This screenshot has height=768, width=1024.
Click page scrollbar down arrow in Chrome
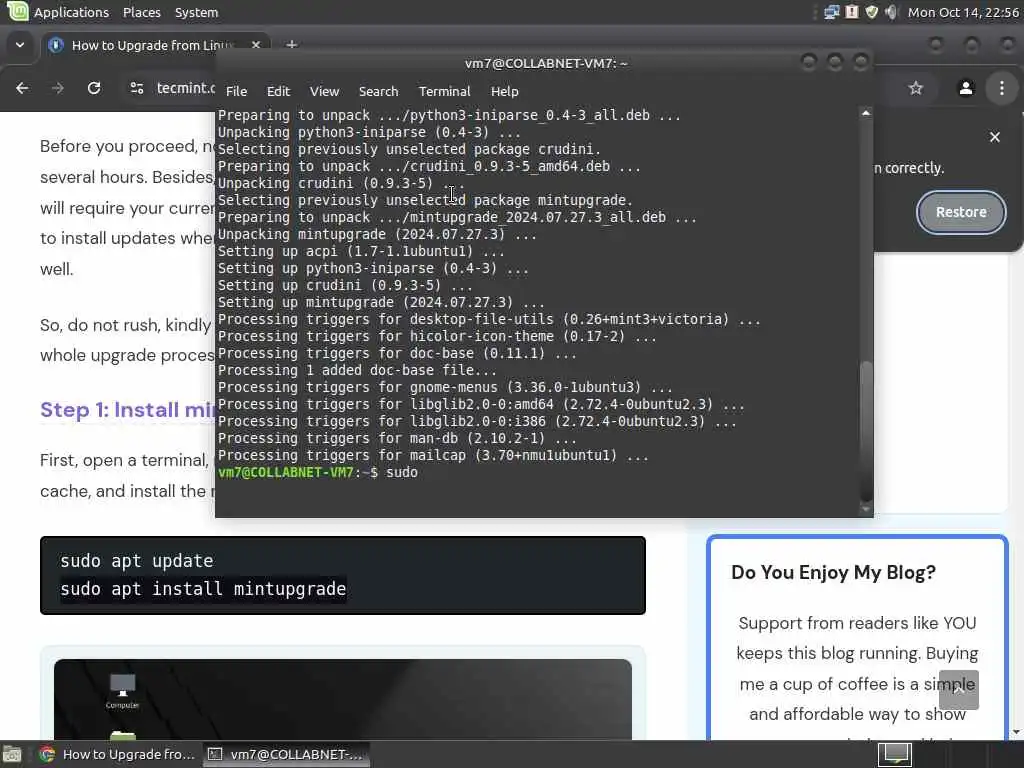point(1017,733)
